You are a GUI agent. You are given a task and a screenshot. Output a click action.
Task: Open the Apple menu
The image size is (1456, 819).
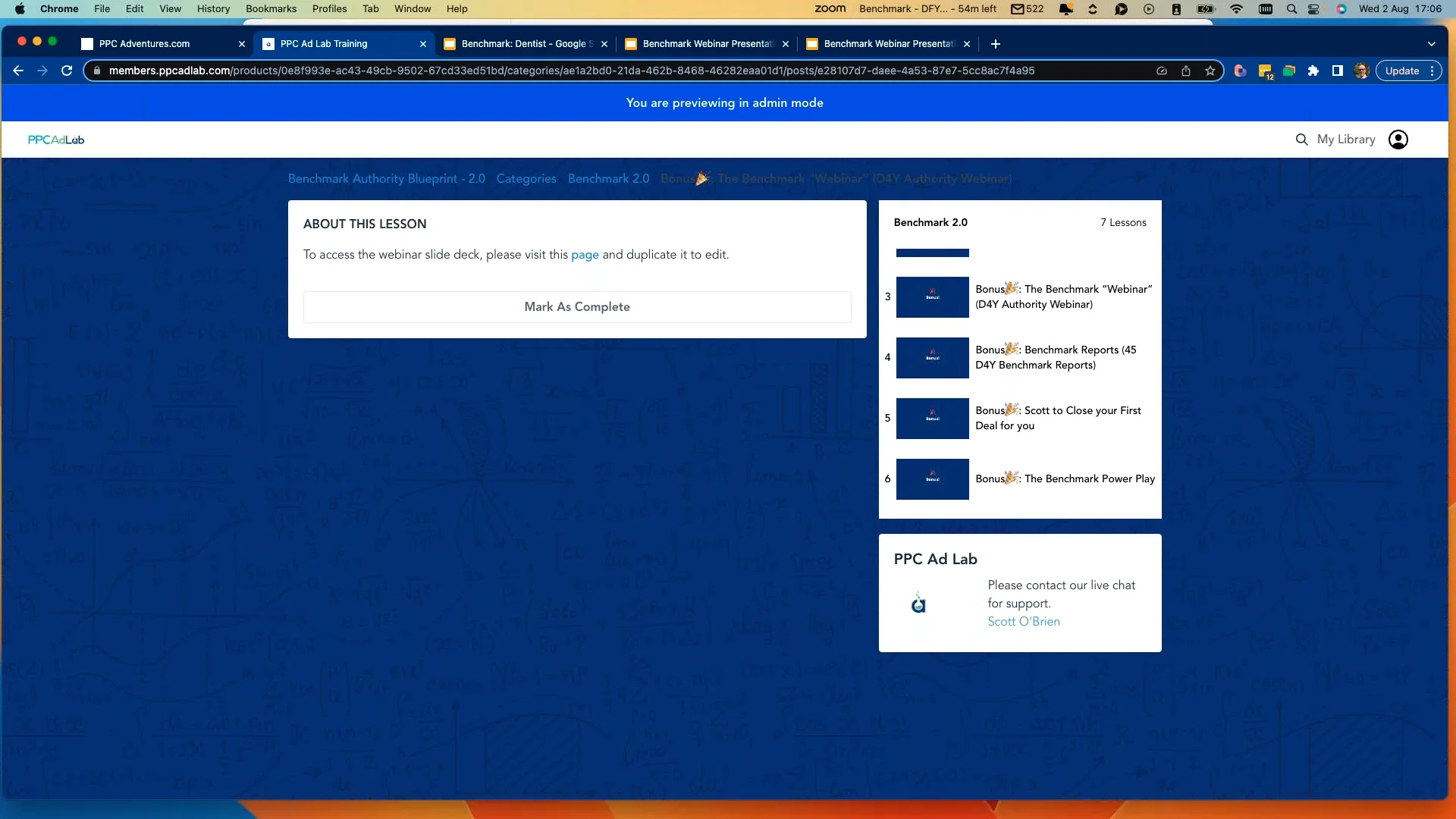point(20,9)
